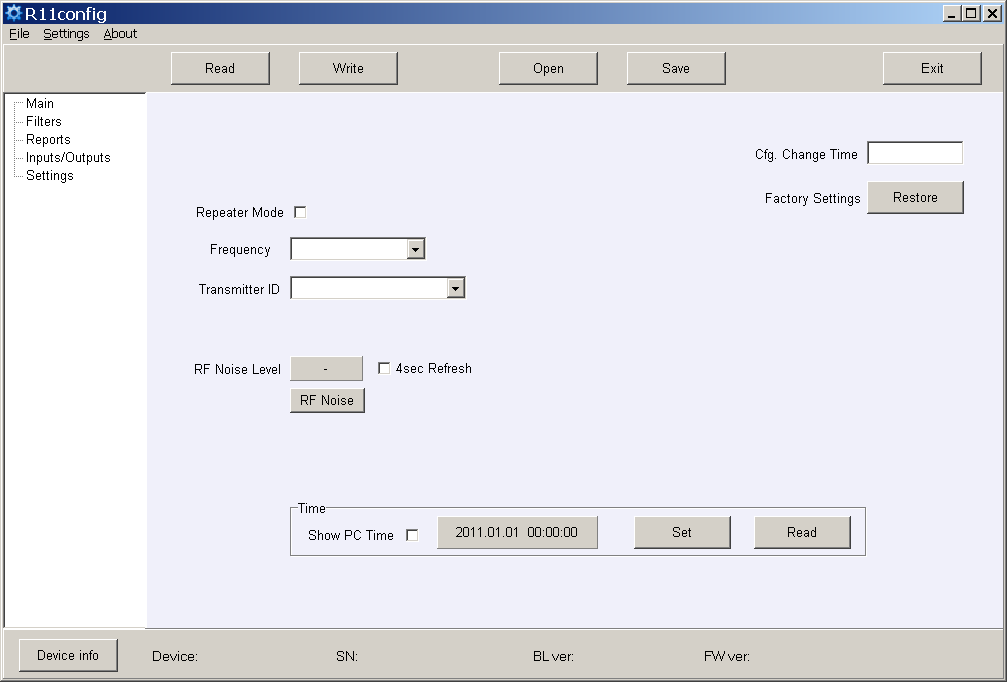The image size is (1007, 682).
Task: Click the RF Noise button
Action: coord(327,400)
